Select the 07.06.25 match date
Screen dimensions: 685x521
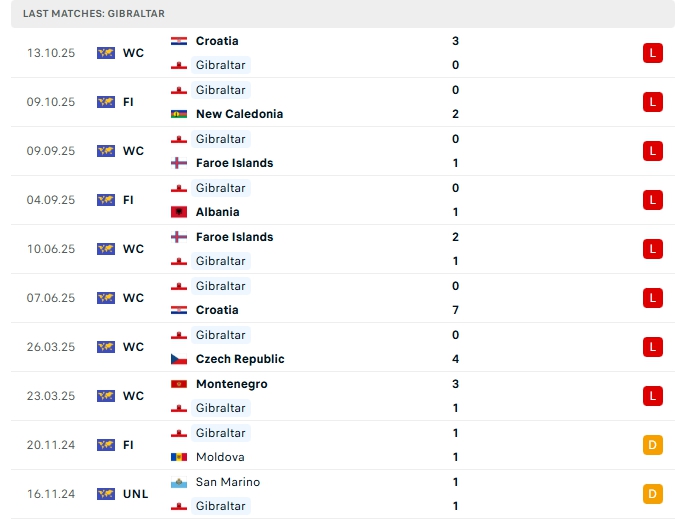point(51,298)
